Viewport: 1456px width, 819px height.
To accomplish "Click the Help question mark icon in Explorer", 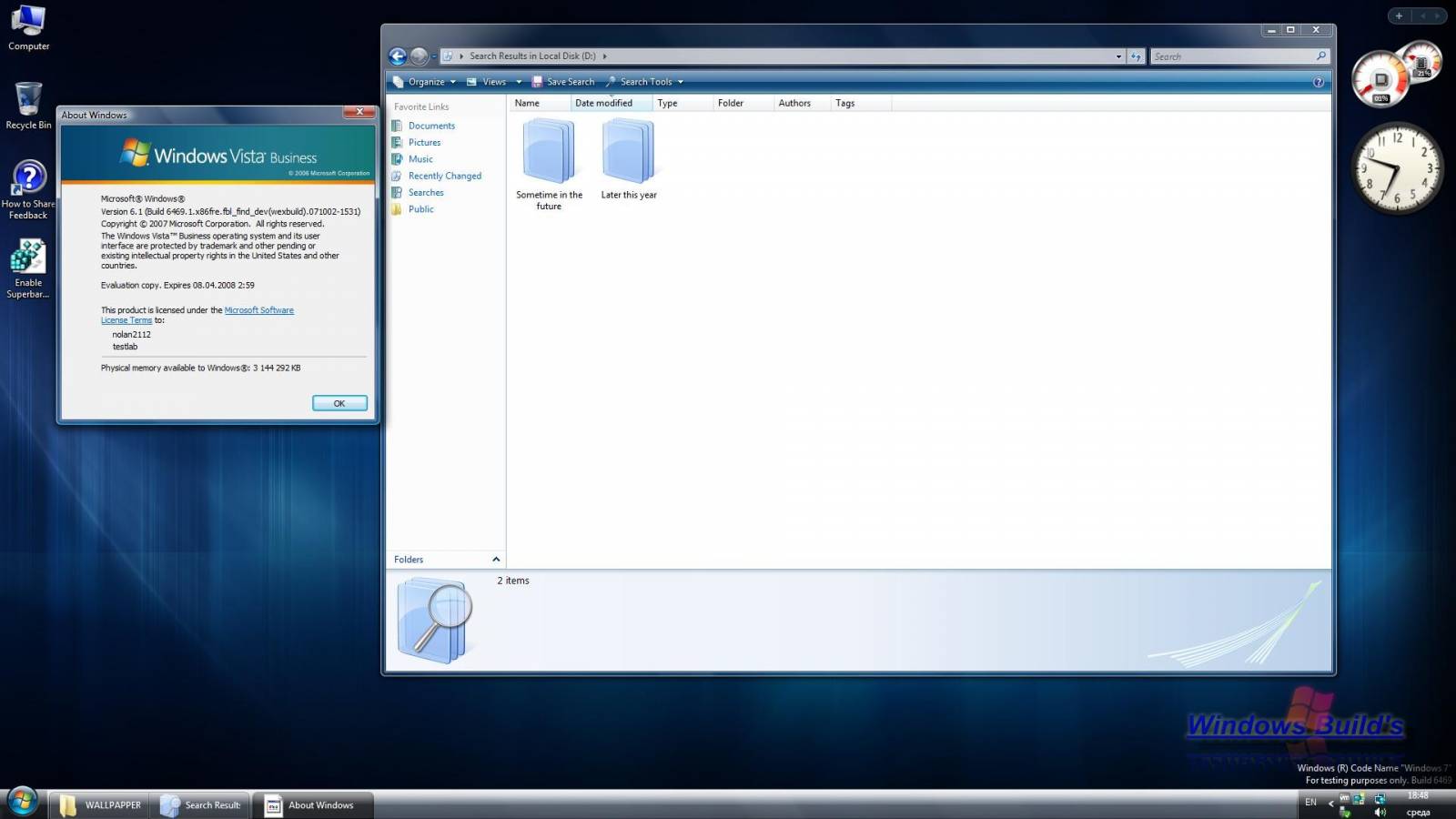I will click(1319, 82).
